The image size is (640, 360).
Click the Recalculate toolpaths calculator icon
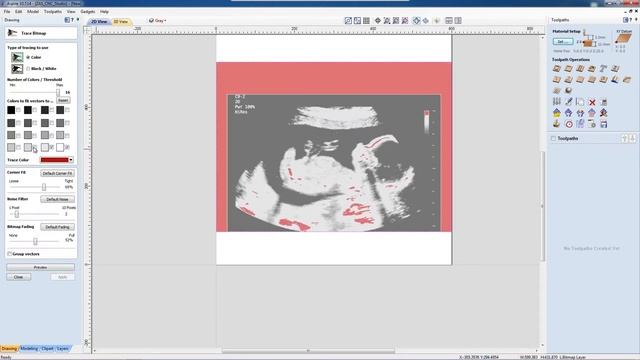click(x=604, y=102)
